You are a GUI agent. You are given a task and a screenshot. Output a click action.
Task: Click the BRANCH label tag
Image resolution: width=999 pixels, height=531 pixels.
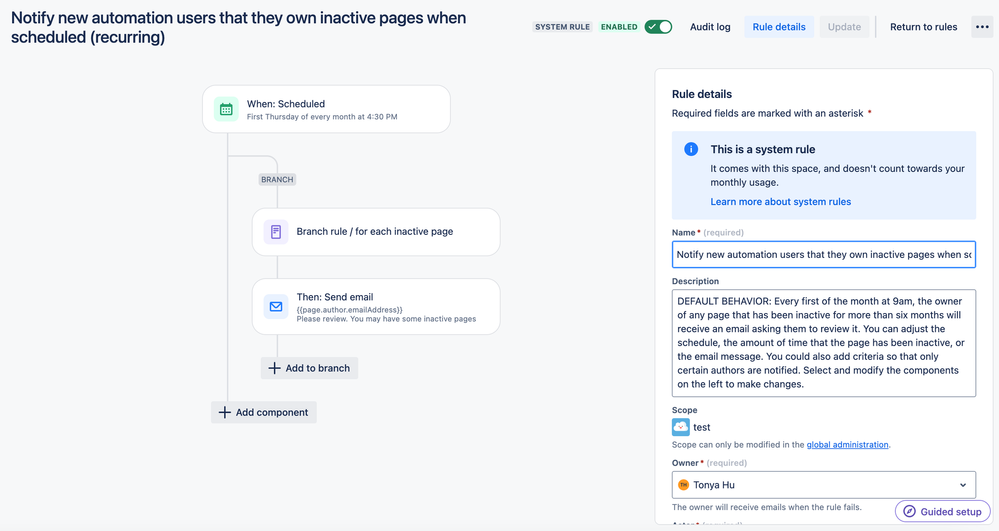pyautogui.click(x=277, y=180)
